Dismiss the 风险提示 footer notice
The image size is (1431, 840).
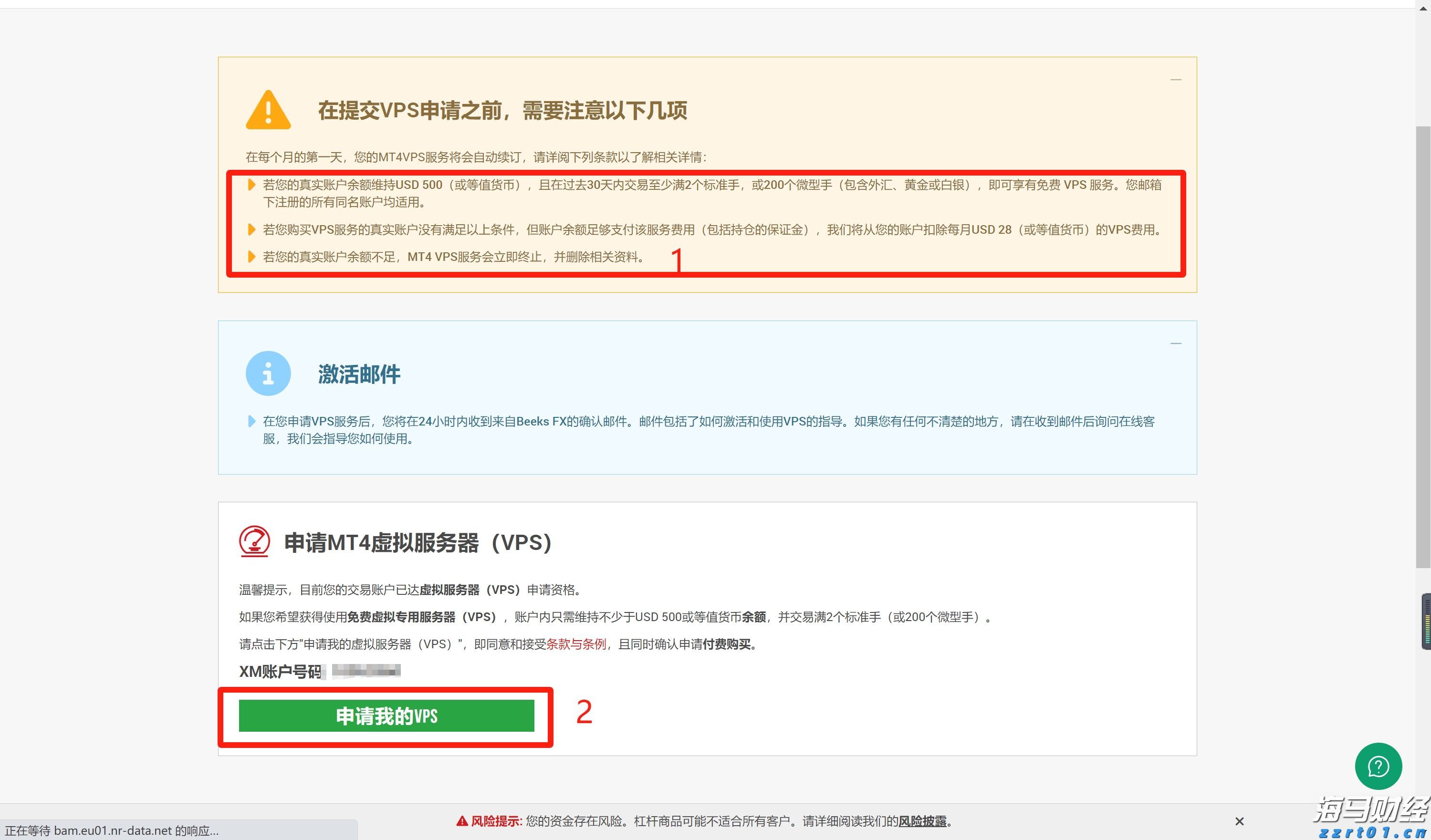pos(1239,821)
